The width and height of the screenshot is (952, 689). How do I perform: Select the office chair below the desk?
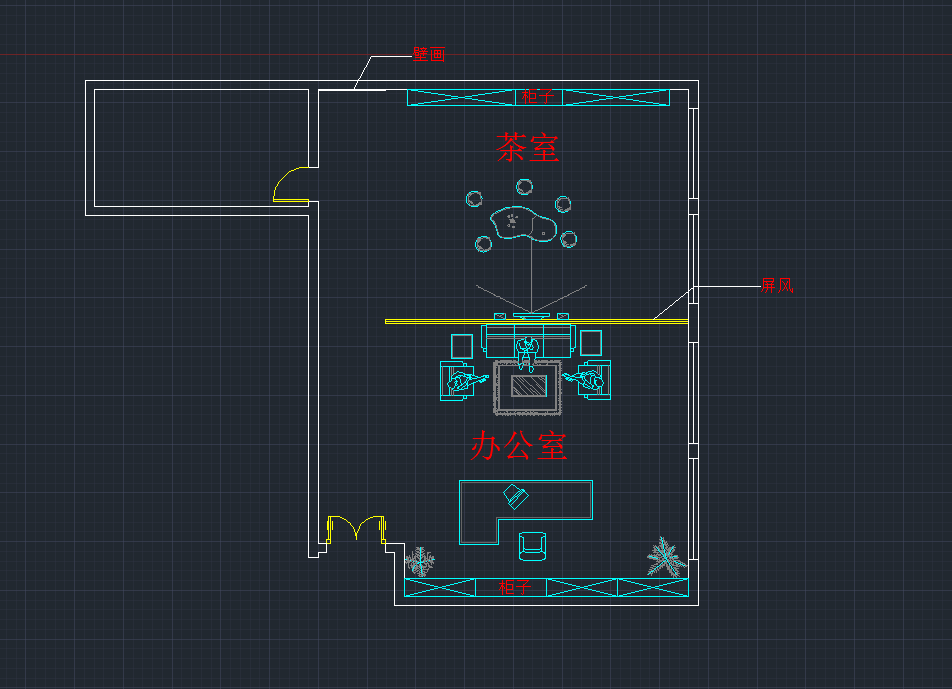[x=532, y=546]
